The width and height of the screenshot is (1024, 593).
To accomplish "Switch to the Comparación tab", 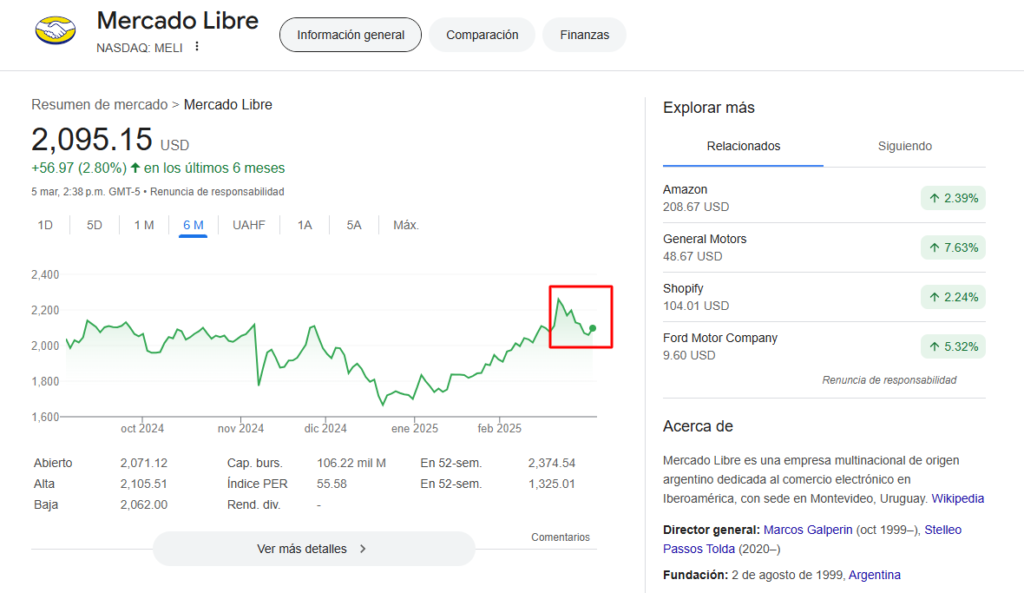I will click(x=482, y=35).
